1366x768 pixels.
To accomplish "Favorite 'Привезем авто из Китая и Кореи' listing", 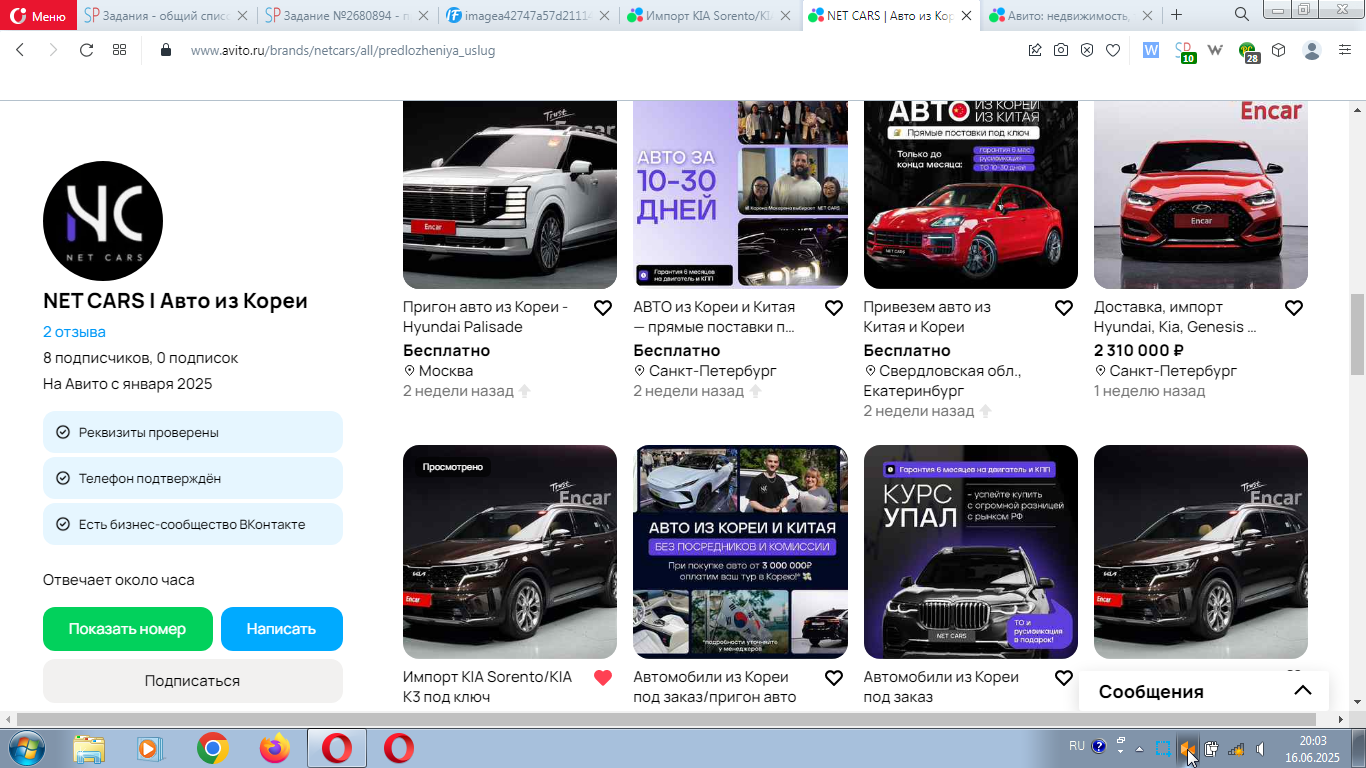I will (x=1064, y=308).
